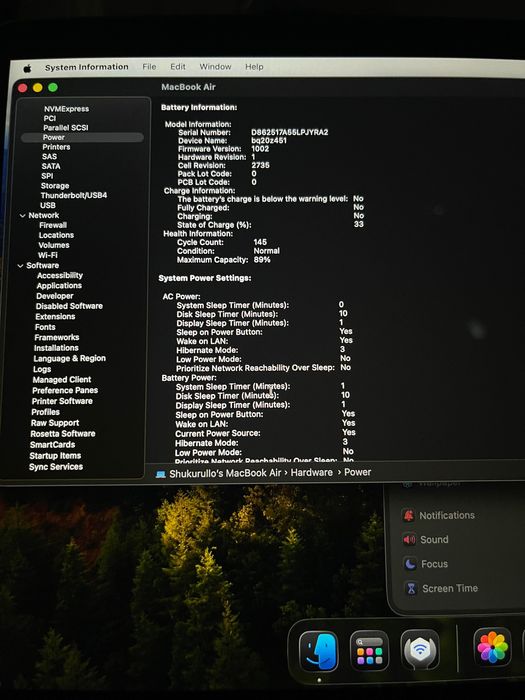
Task: Click the Sound speaker icon
Action: (x=409, y=540)
